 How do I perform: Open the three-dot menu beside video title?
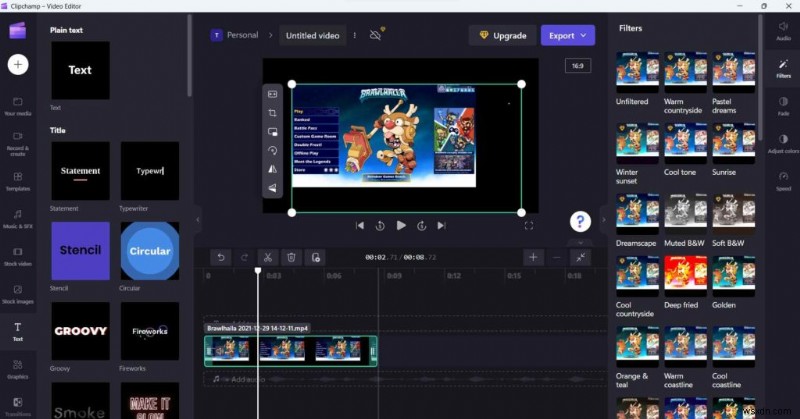(x=355, y=36)
